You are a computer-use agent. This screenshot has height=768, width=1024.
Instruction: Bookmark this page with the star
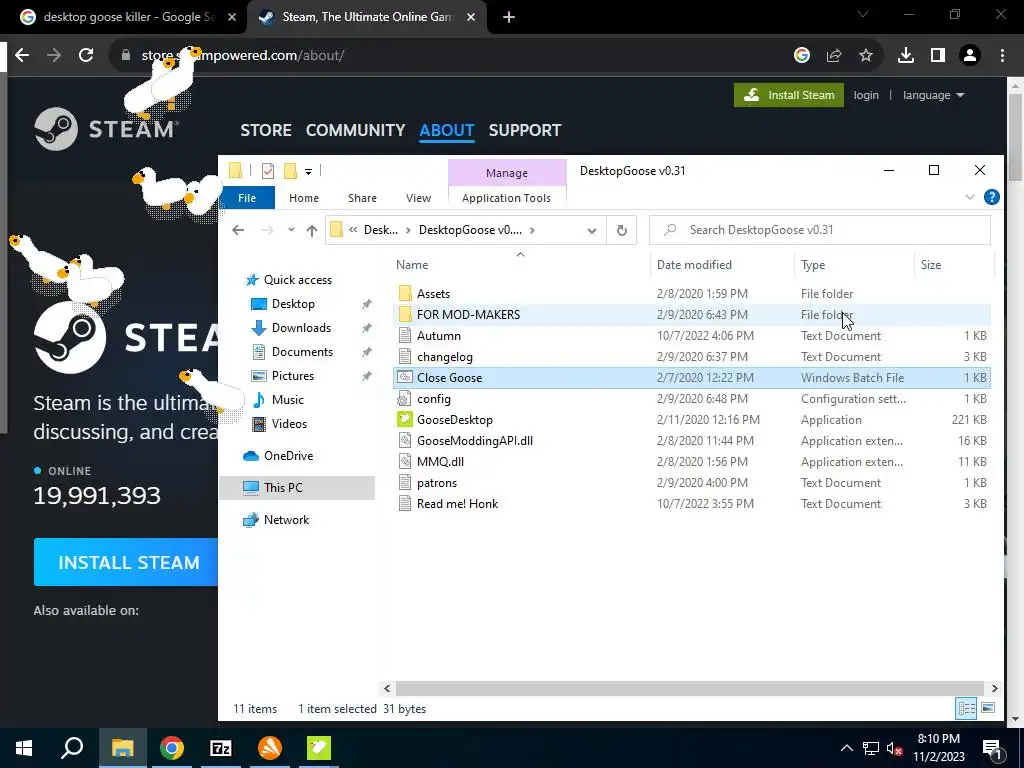pyautogui.click(x=866, y=56)
